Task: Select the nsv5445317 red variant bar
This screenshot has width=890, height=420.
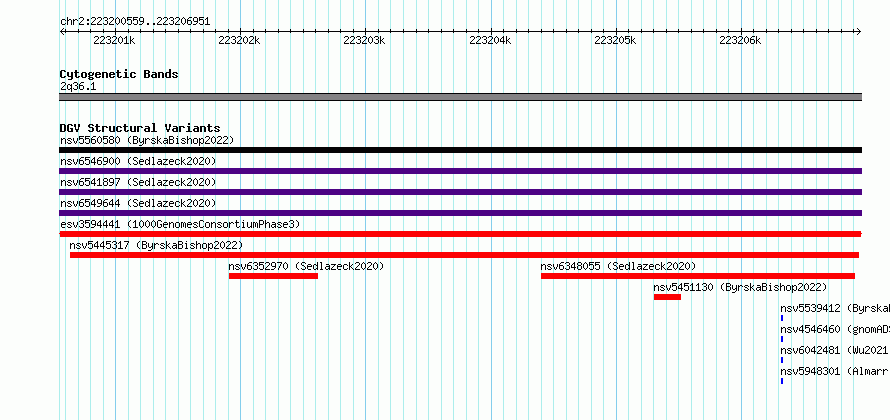Action: click(x=464, y=255)
